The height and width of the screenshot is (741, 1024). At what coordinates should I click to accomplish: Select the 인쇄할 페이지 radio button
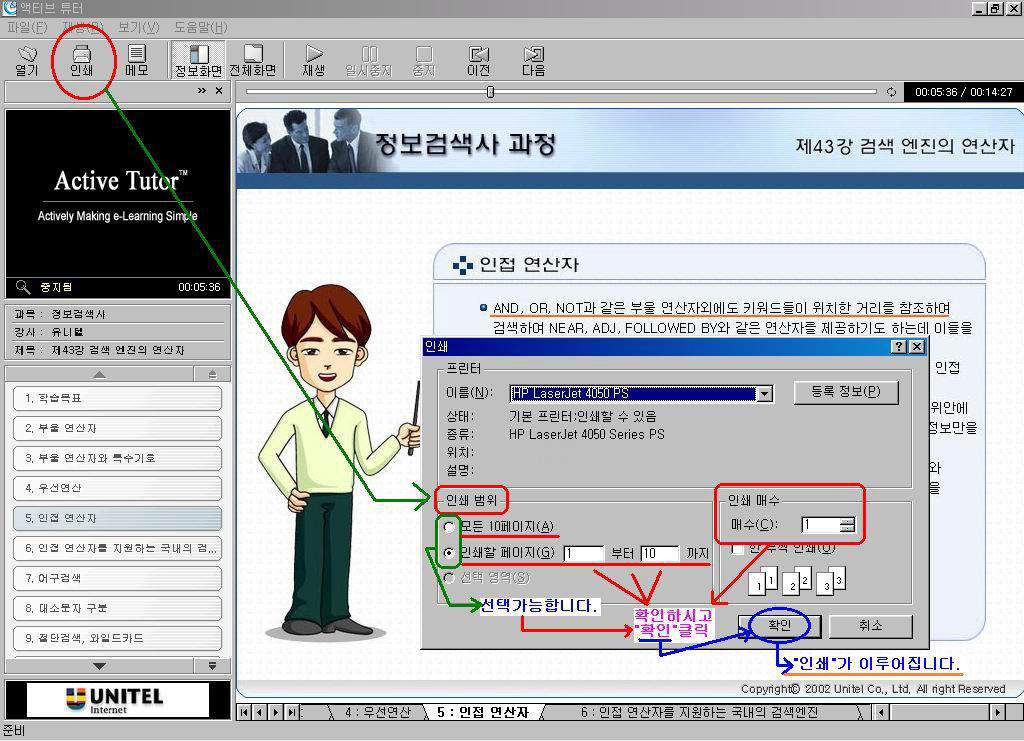pyautogui.click(x=450, y=553)
